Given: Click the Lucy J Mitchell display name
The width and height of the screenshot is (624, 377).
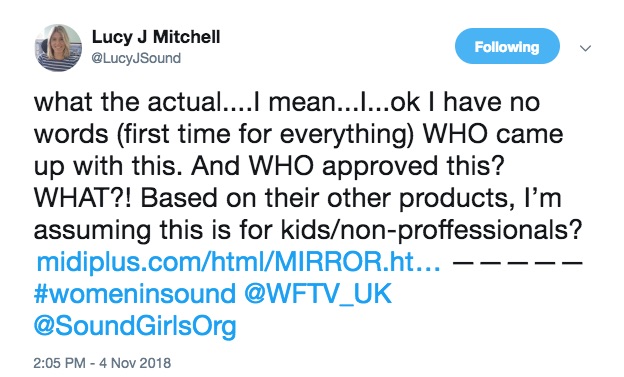Looking at the screenshot, I should click(x=156, y=37).
